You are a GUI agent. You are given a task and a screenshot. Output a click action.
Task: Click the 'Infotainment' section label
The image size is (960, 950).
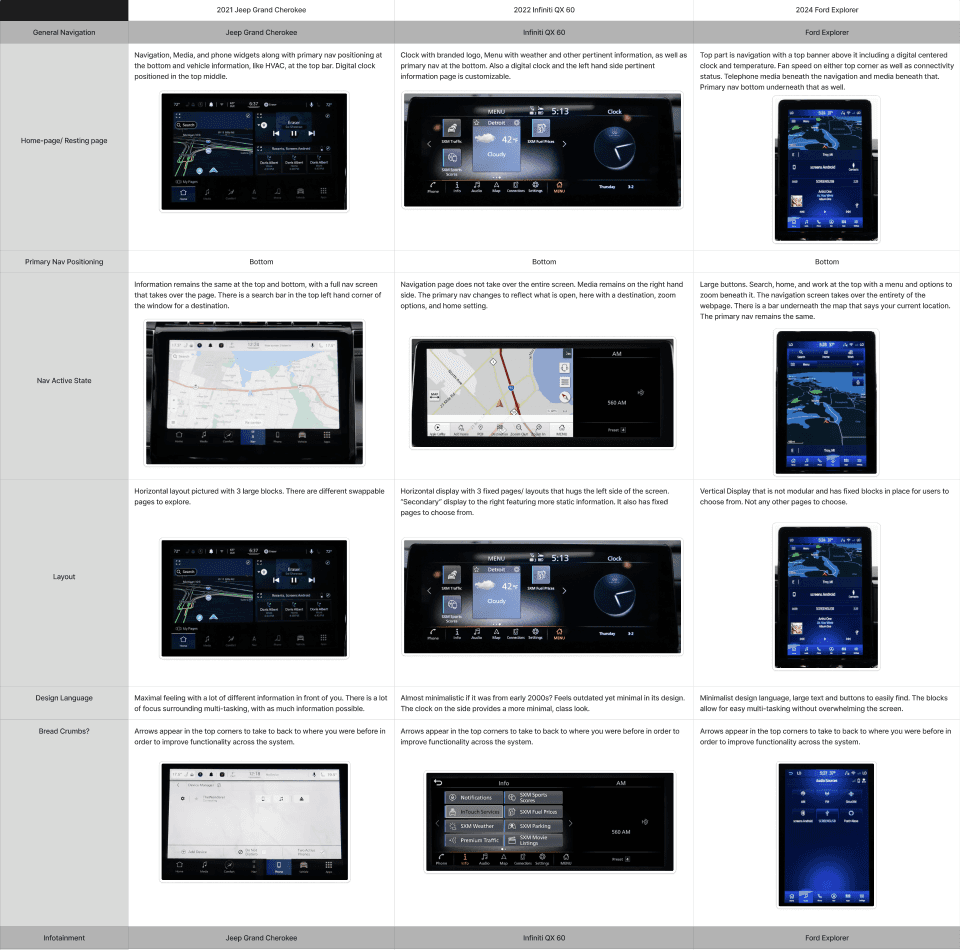(64, 937)
